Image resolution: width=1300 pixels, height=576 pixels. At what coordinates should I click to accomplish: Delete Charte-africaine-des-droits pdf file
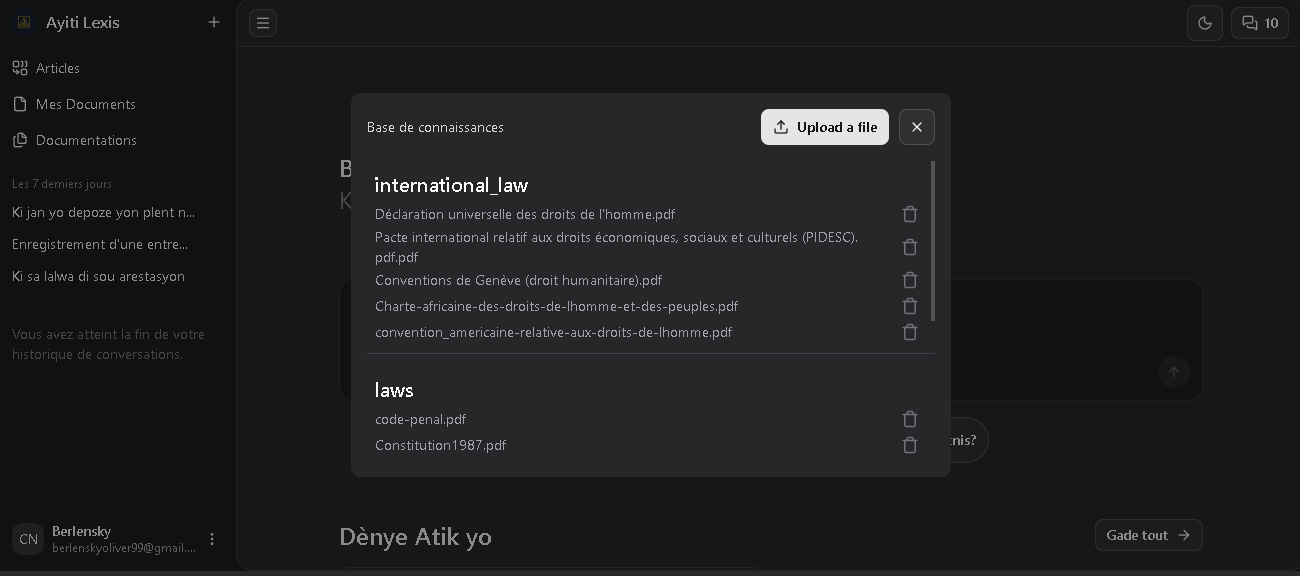tap(909, 306)
